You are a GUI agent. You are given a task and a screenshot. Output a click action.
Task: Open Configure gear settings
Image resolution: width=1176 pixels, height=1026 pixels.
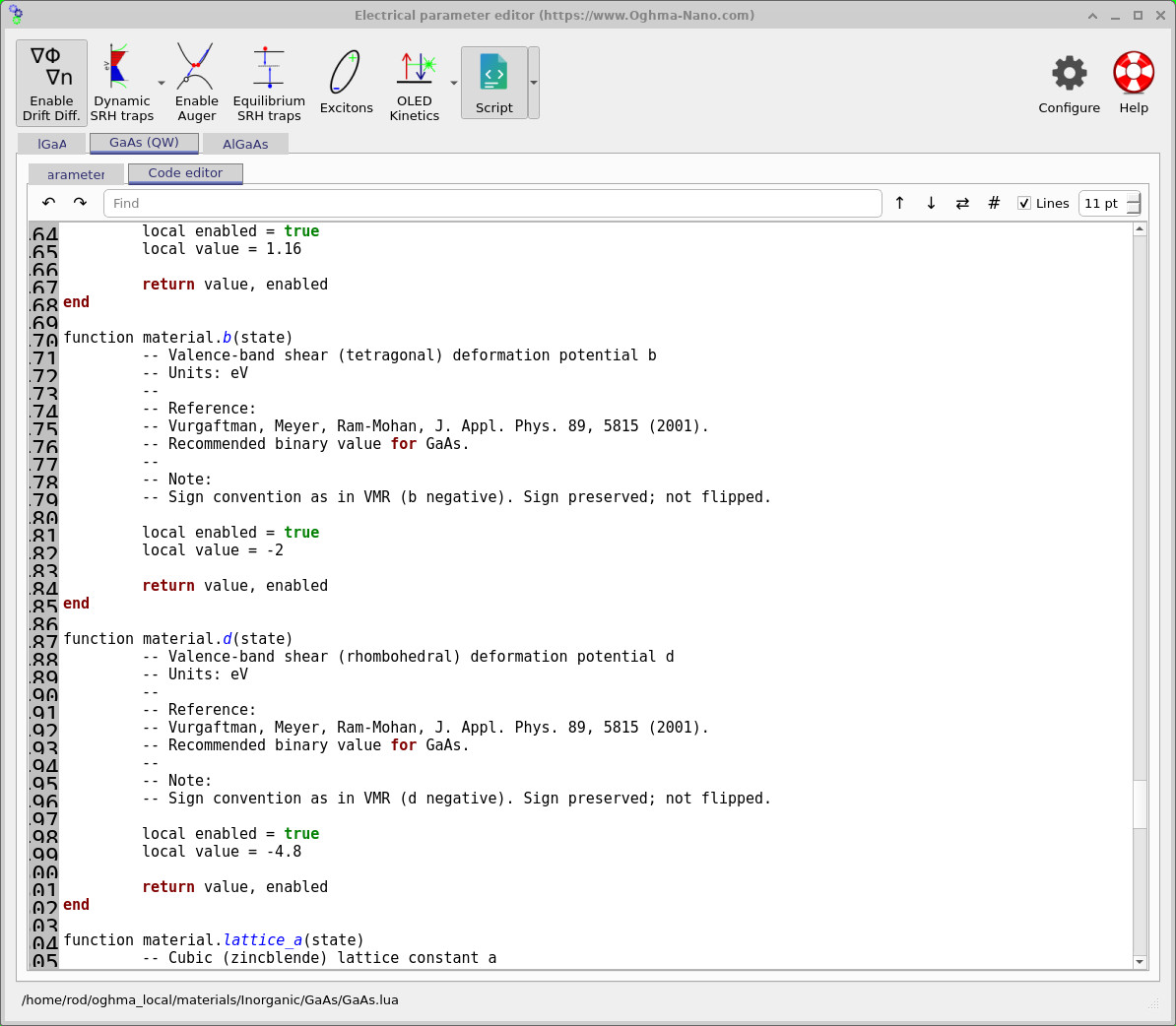coord(1069,84)
